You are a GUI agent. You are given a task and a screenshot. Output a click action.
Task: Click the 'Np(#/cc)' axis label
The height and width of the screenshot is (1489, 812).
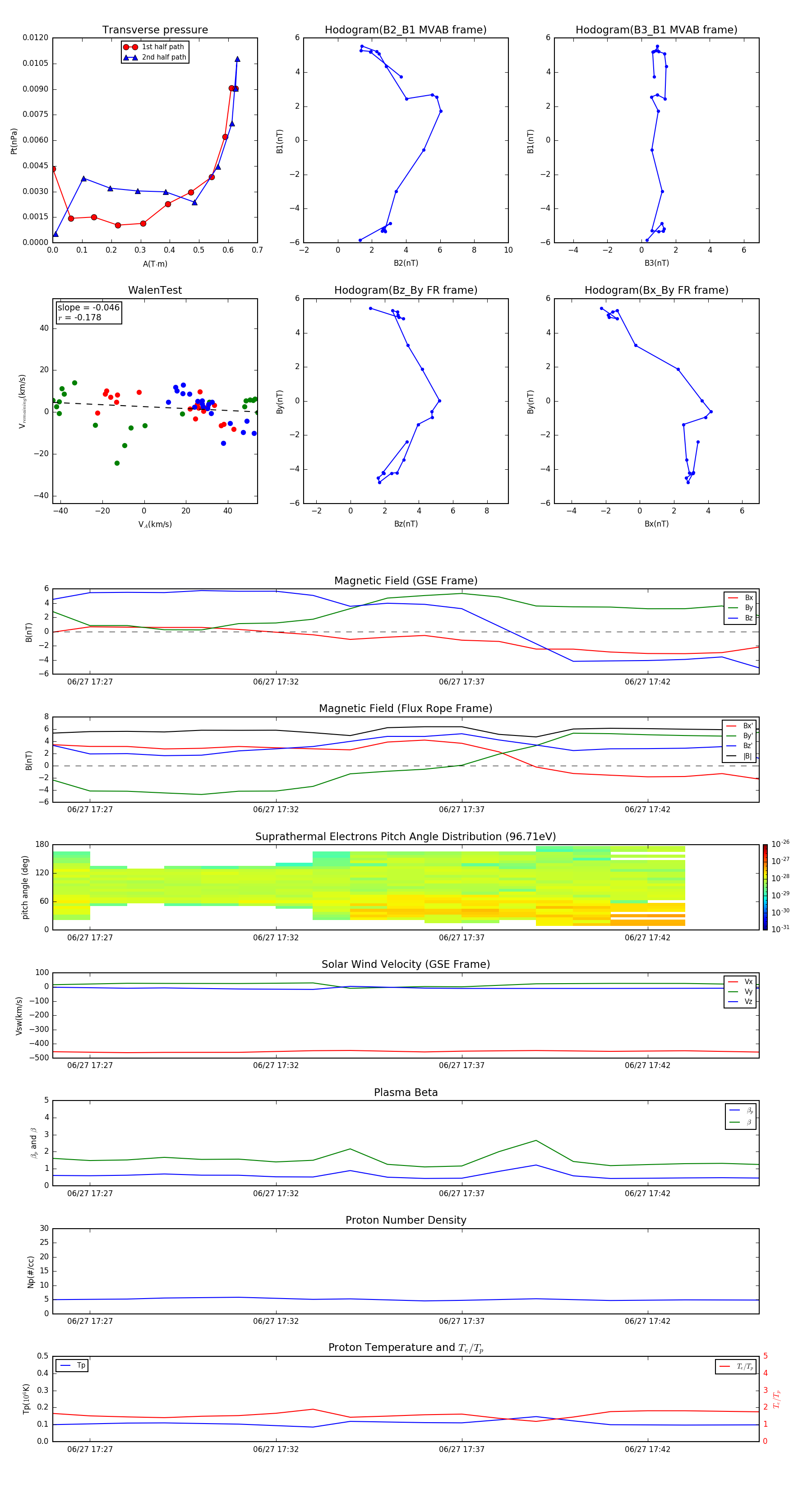point(31,1272)
